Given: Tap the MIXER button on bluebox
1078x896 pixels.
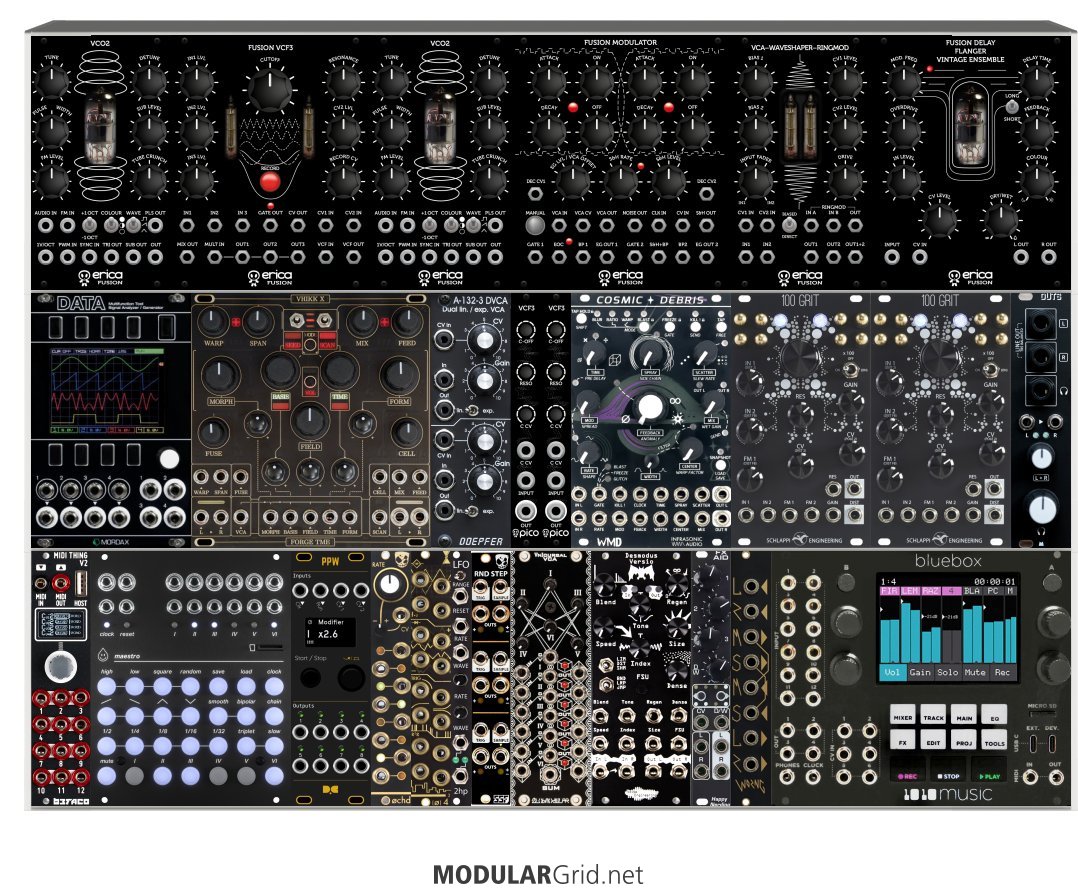Looking at the screenshot, I should coord(903,716).
